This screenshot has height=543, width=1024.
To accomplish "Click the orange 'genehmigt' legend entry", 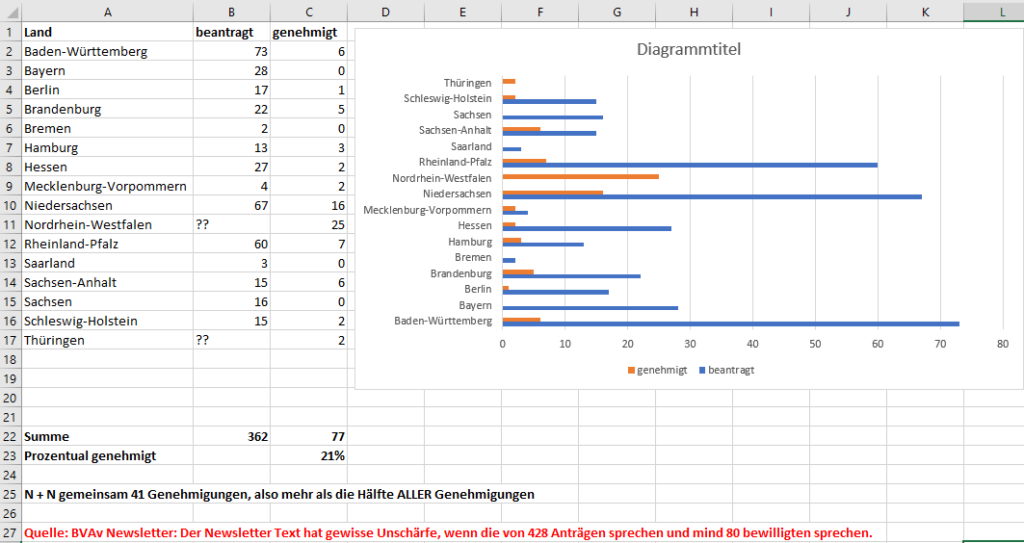I will (x=657, y=370).
